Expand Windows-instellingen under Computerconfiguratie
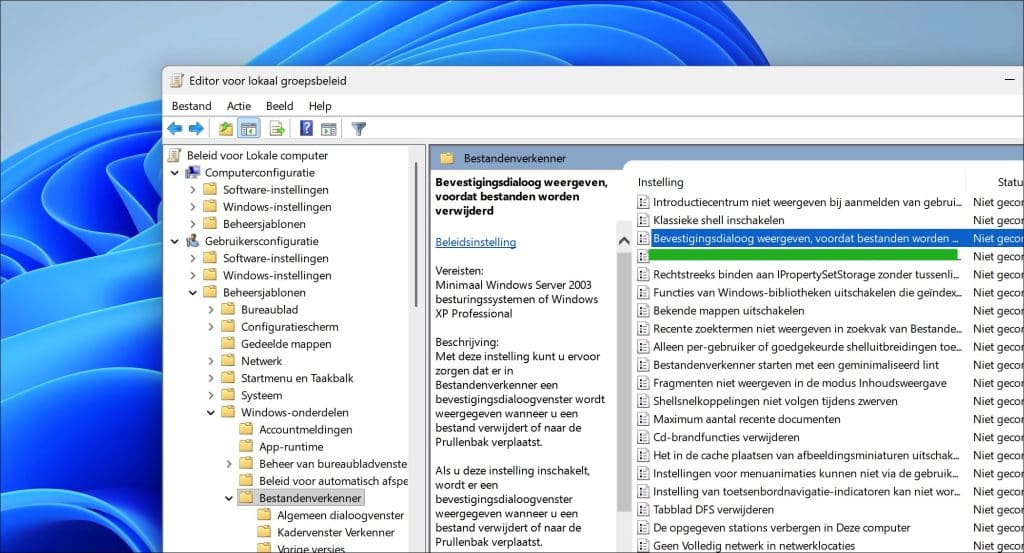Image resolution: width=1024 pixels, height=553 pixels. pos(193,207)
